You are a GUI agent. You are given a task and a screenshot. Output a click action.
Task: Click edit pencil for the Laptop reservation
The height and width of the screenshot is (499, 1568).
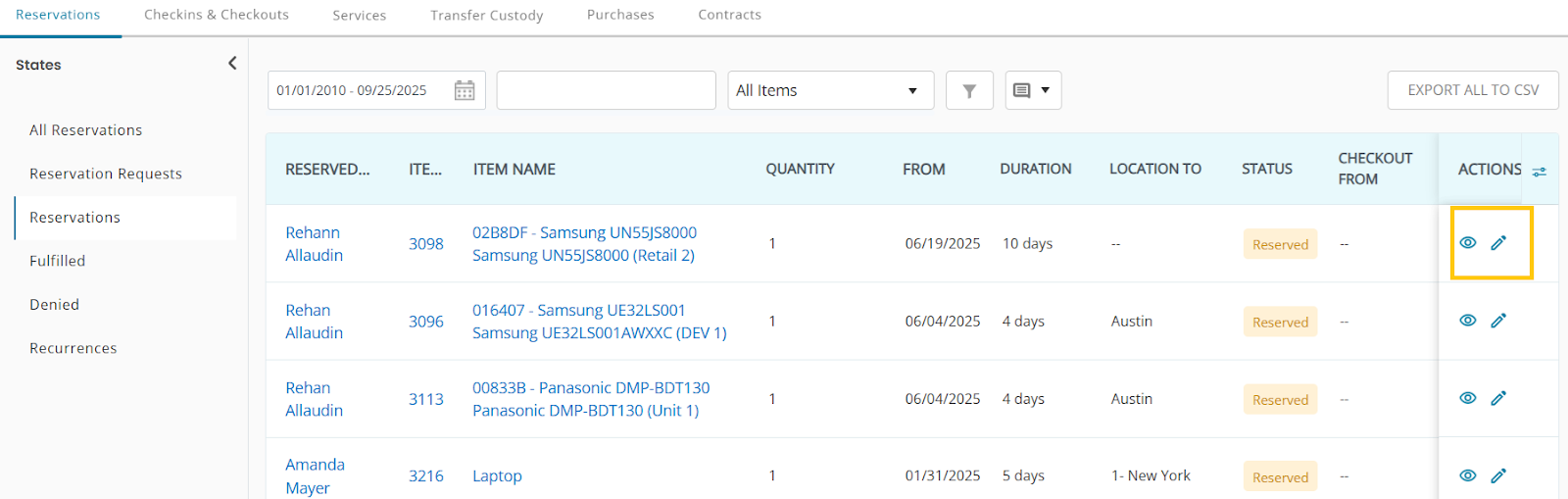click(x=1498, y=475)
